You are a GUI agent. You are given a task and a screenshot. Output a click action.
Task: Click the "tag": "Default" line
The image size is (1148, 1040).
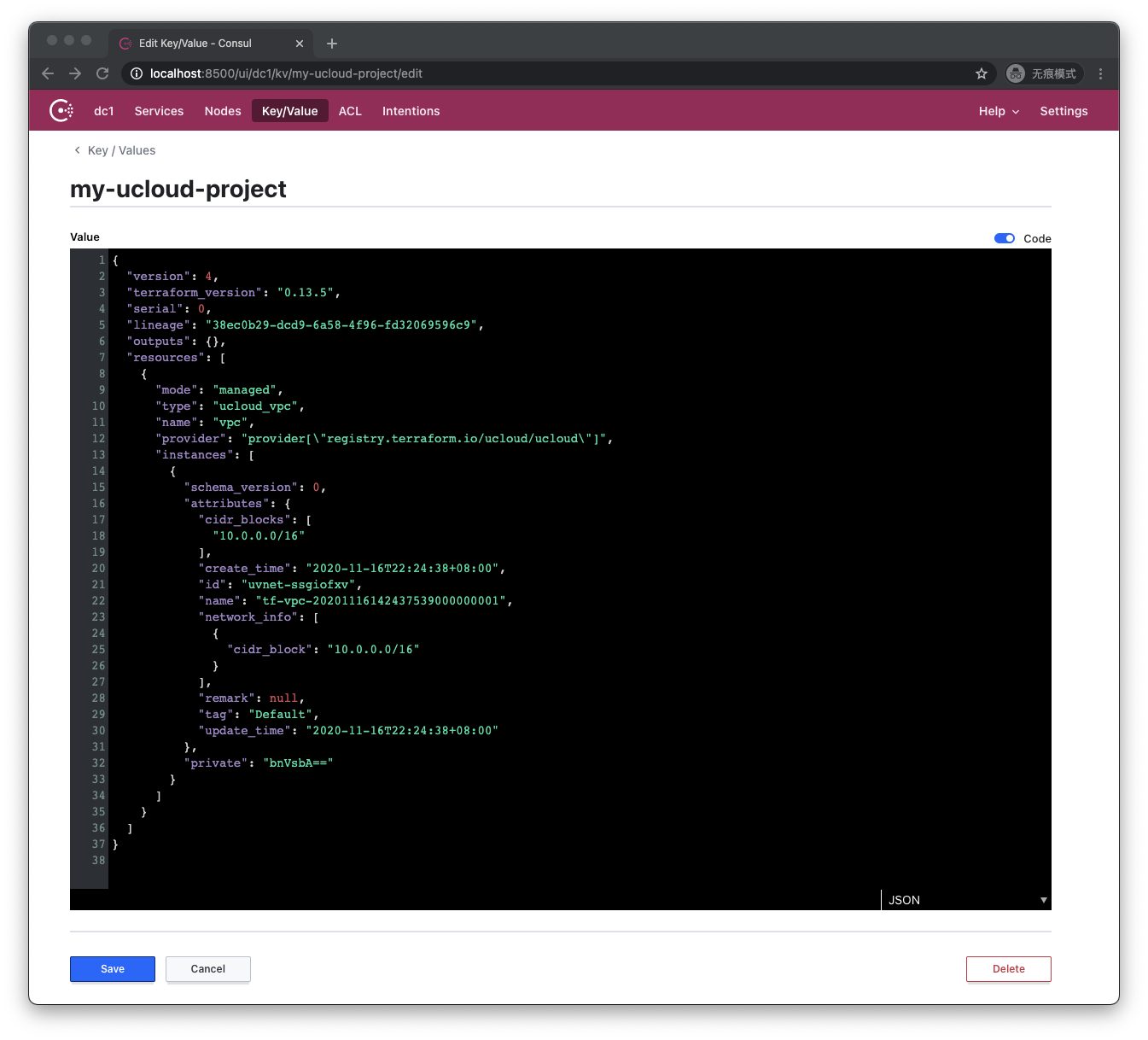[259, 715]
